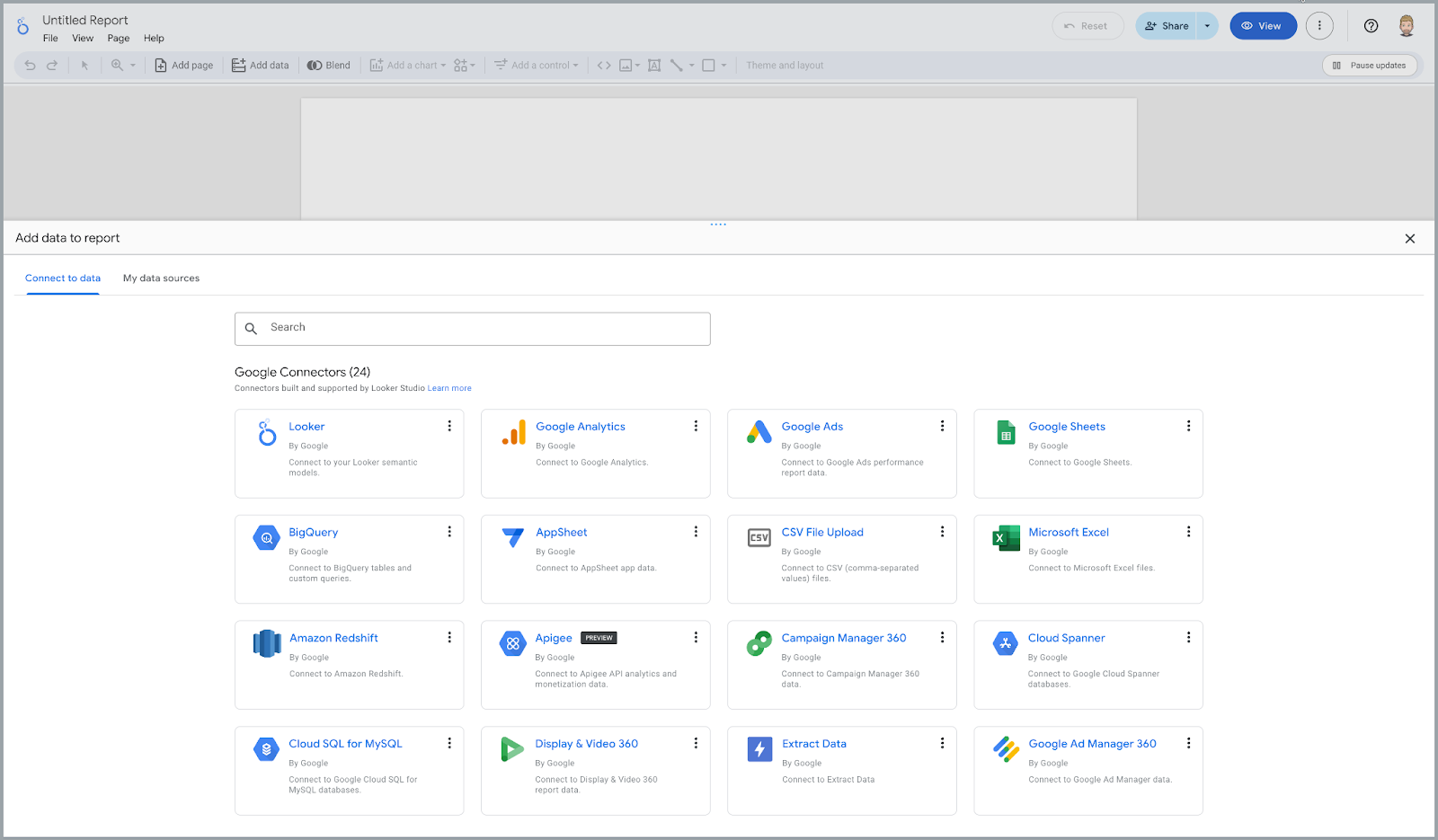Open the more options vertical dots in header

pos(1319,26)
